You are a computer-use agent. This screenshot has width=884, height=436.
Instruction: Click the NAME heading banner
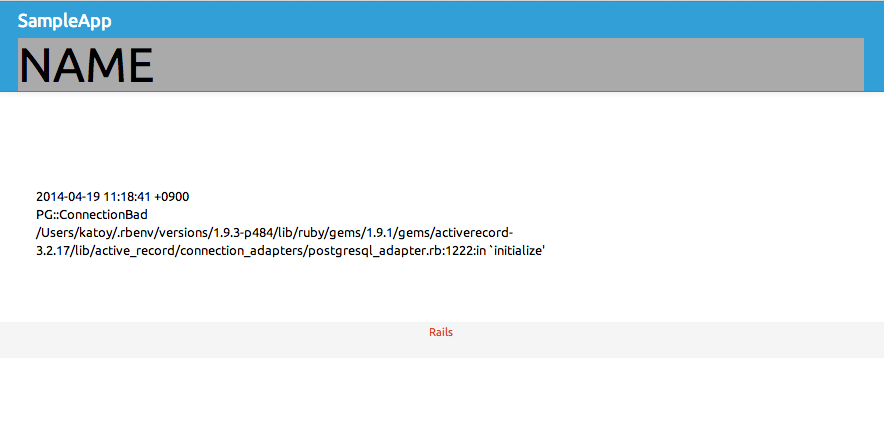click(441, 64)
